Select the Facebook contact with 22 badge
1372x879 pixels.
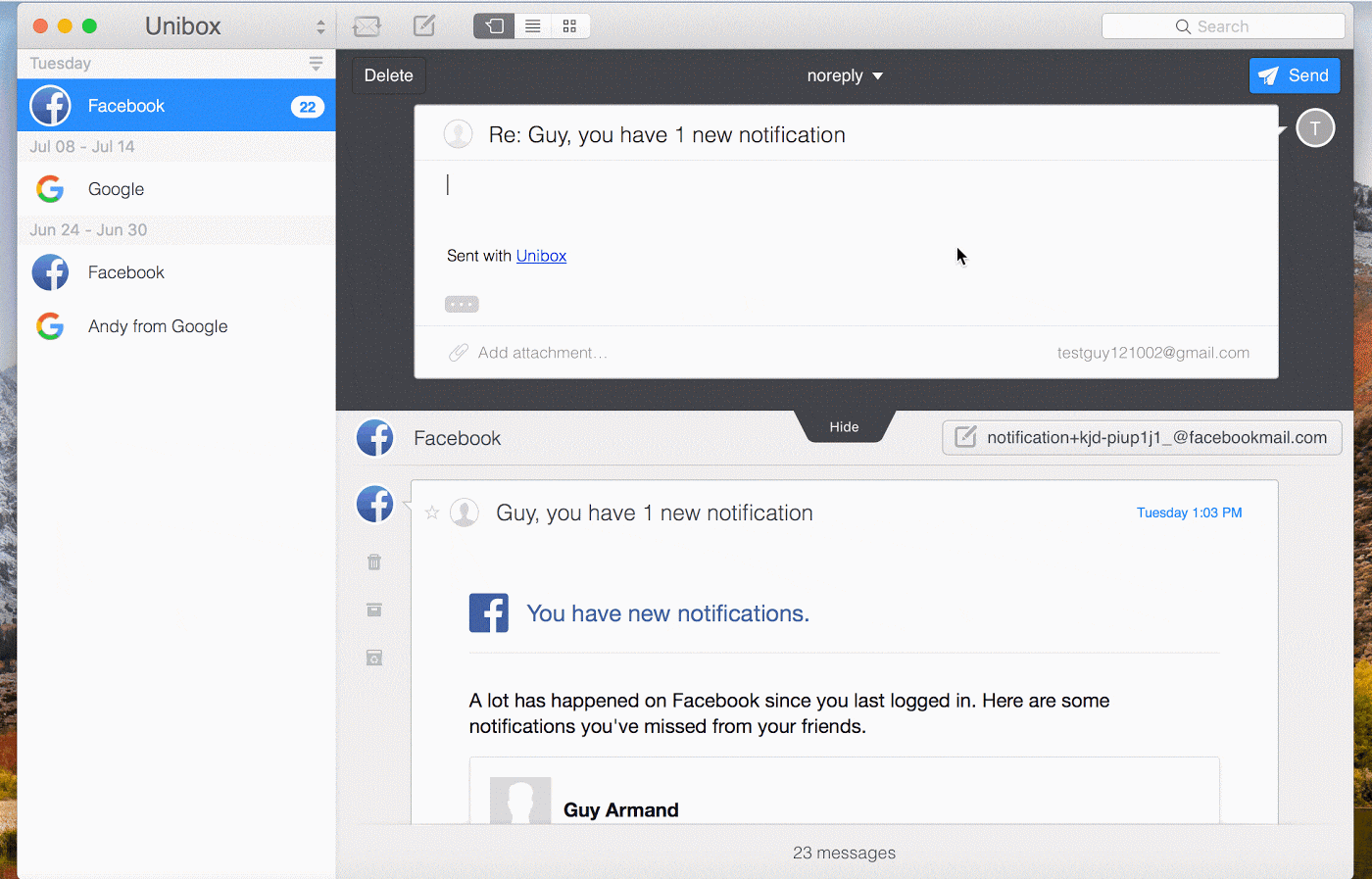[176, 106]
